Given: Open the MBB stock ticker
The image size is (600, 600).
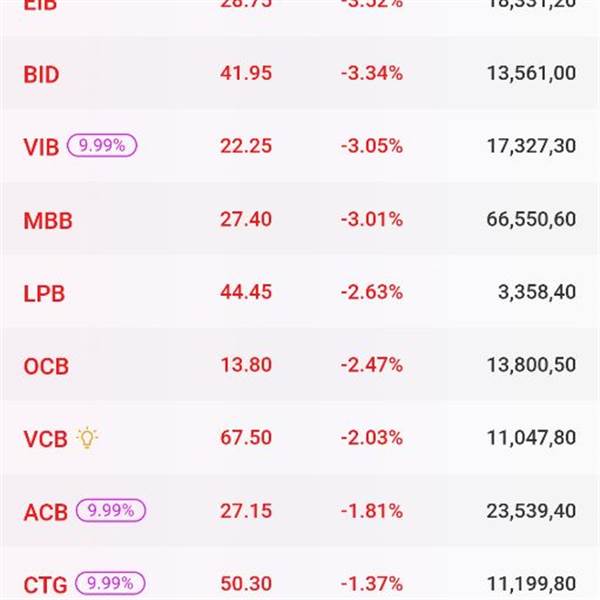Looking at the screenshot, I should [48, 220].
